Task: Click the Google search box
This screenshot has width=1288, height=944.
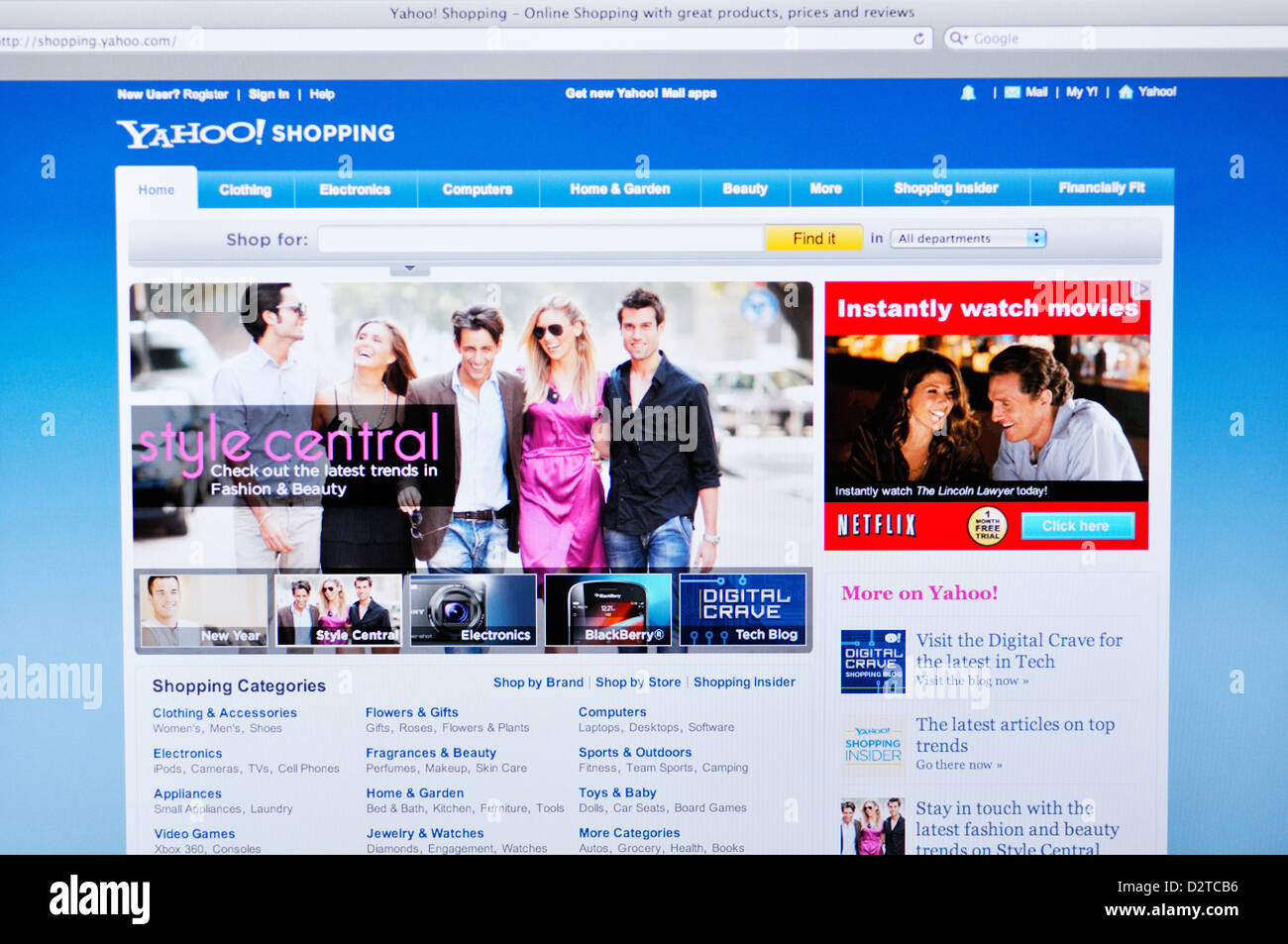Action: [1115, 39]
